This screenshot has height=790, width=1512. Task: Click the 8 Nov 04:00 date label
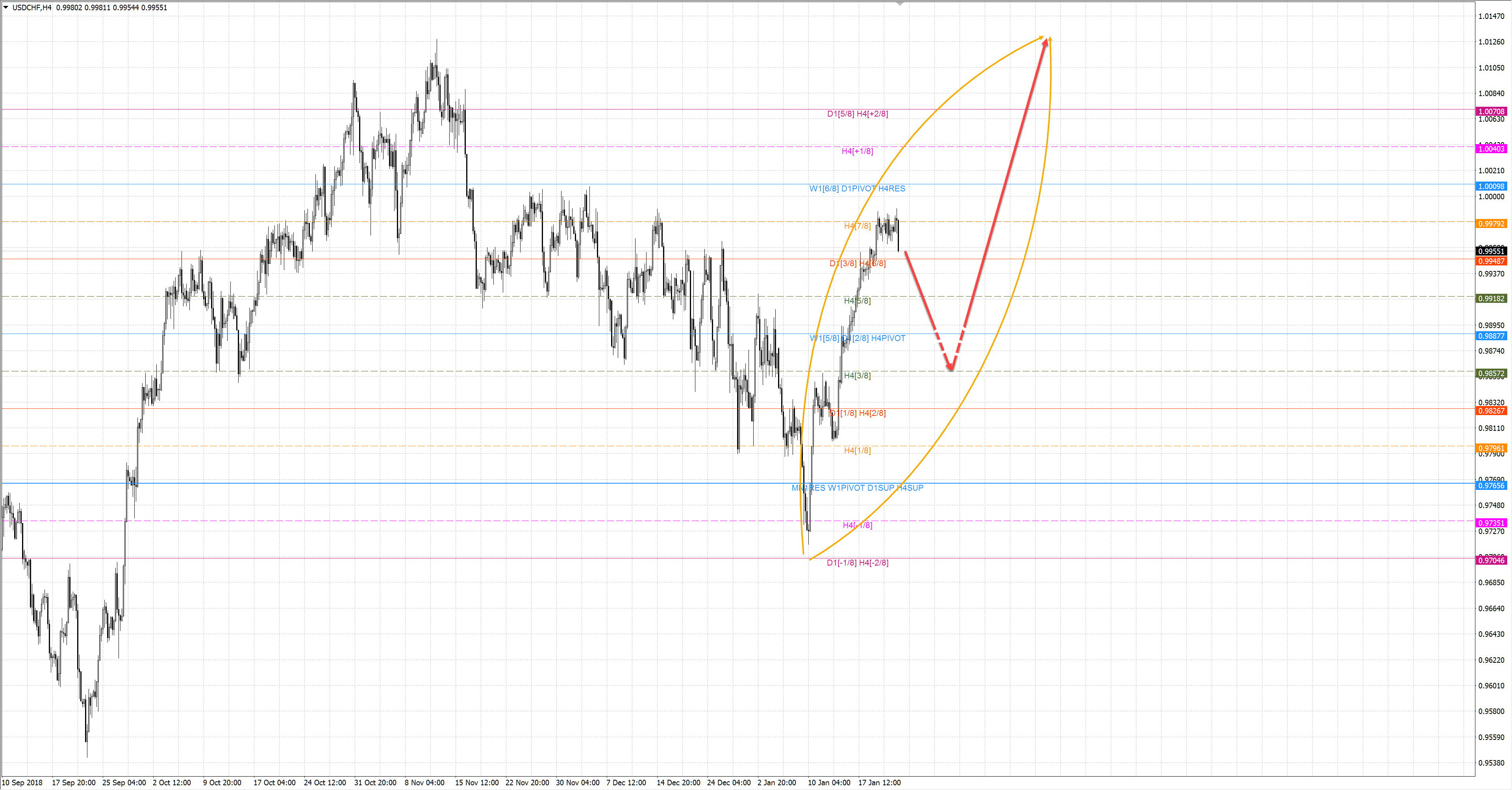point(424,783)
